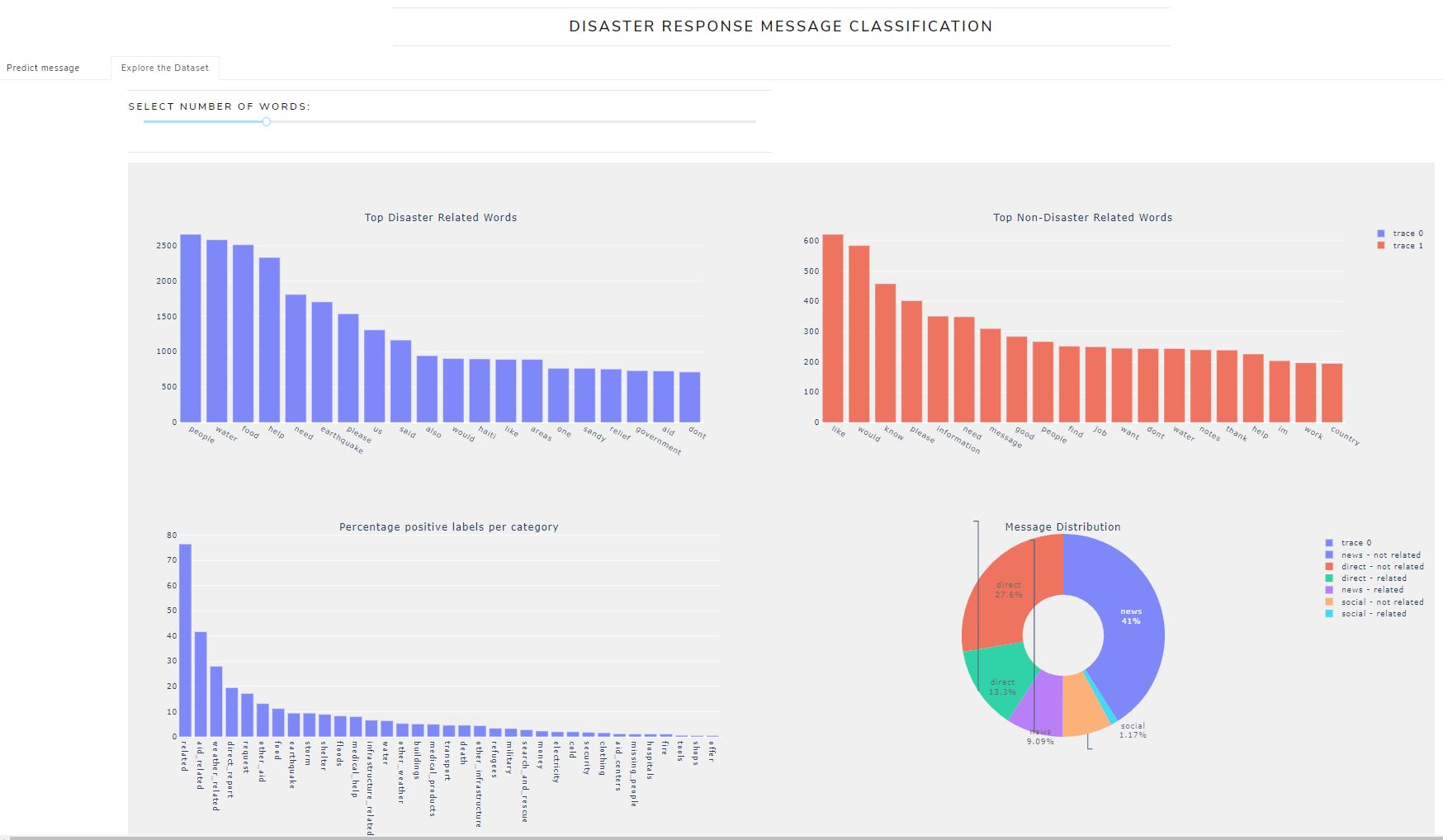This screenshot has width=1443, height=840.
Task: Click the 'like' bar in Non-Disaster Words chart
Action: pyautogui.click(x=833, y=330)
